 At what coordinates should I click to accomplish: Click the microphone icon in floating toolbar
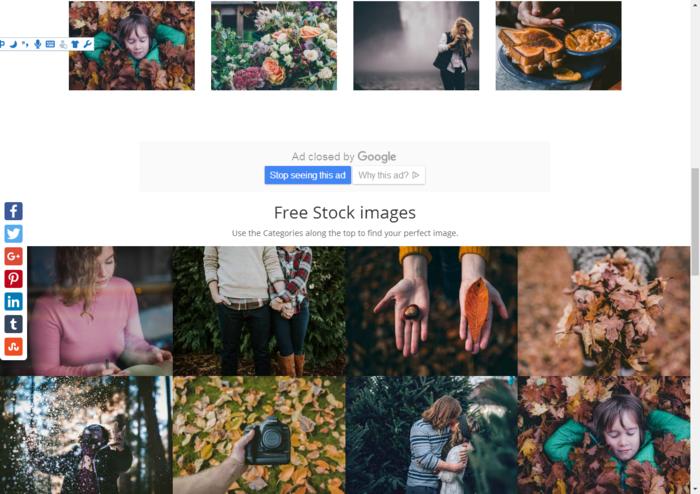[x=38, y=44]
